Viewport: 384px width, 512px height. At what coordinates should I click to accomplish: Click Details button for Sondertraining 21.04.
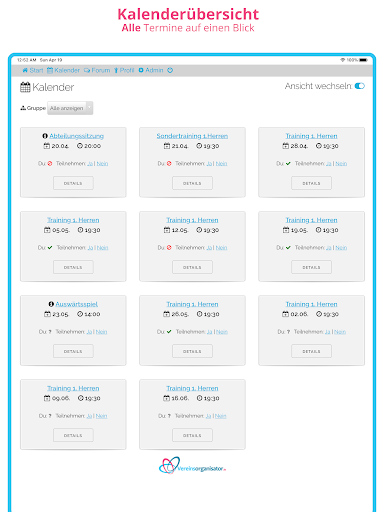coord(192,183)
